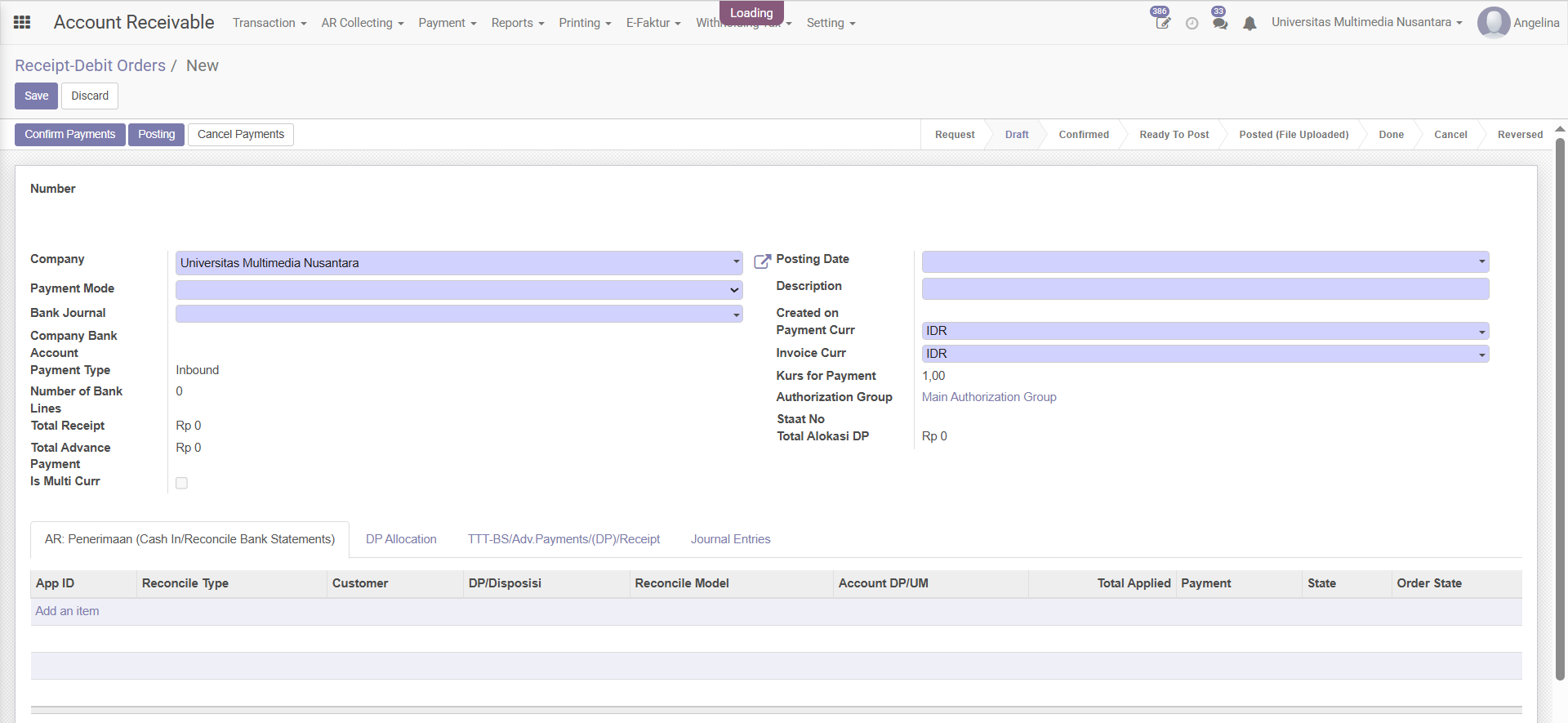Open the activities clock icon
The height and width of the screenshot is (723, 1568).
(x=1192, y=24)
